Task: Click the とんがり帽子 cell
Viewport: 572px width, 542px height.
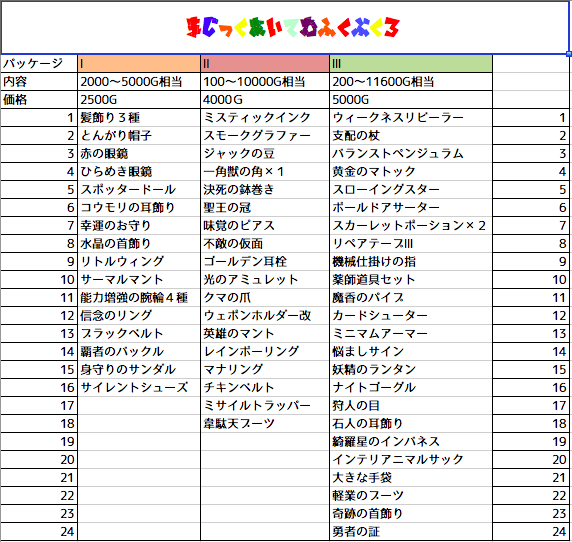Action: coord(139,136)
